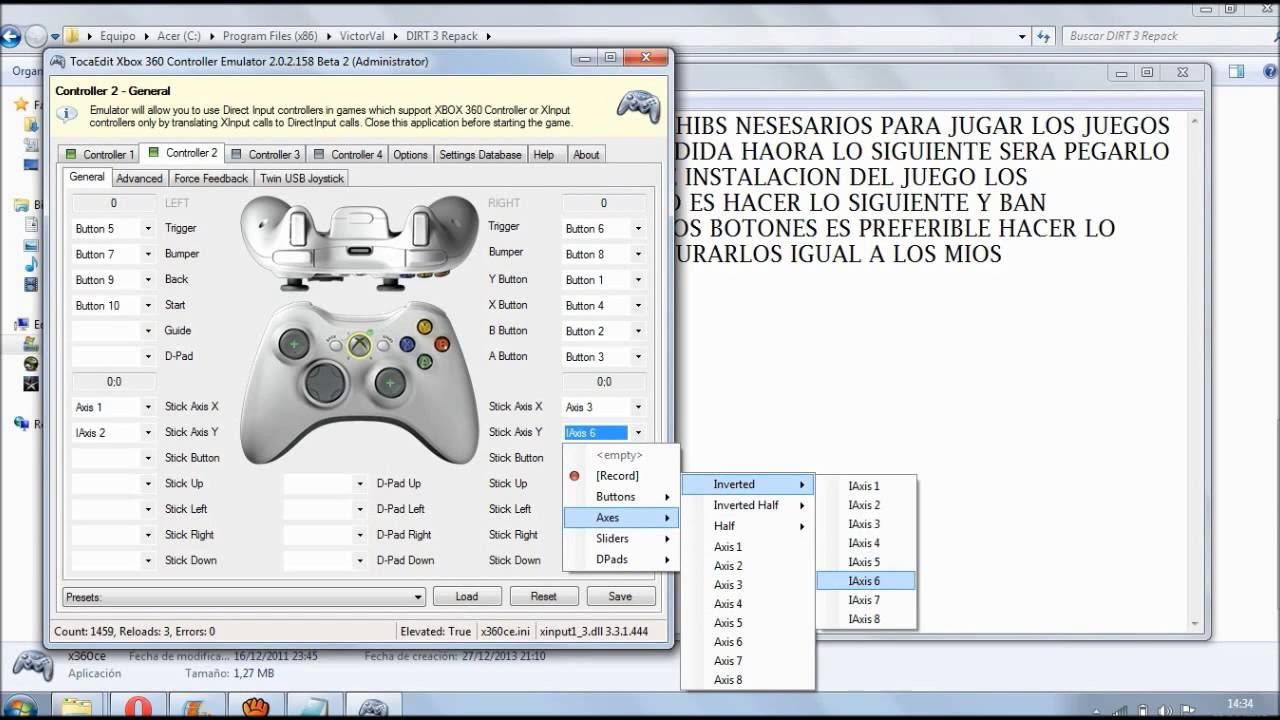Open the left Bumper Button 7 dropdown
The width and height of the screenshot is (1280, 720).
(148, 255)
